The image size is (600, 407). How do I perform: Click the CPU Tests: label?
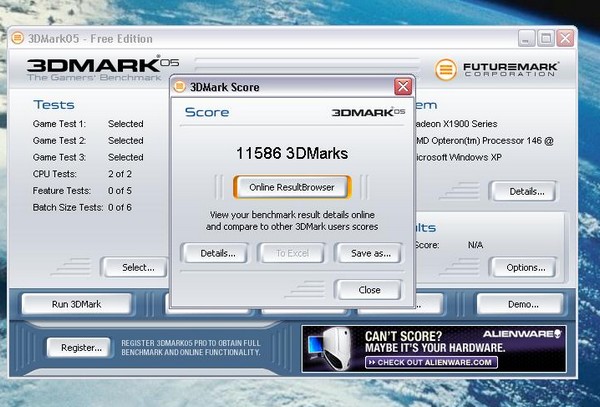(54, 174)
